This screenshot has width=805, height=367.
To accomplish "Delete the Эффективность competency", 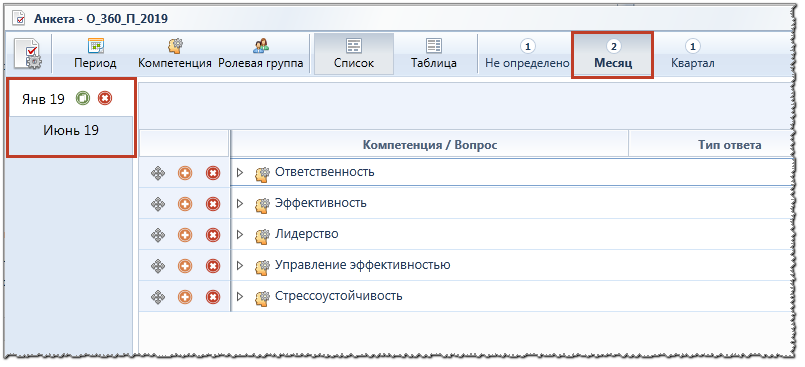I will (212, 204).
